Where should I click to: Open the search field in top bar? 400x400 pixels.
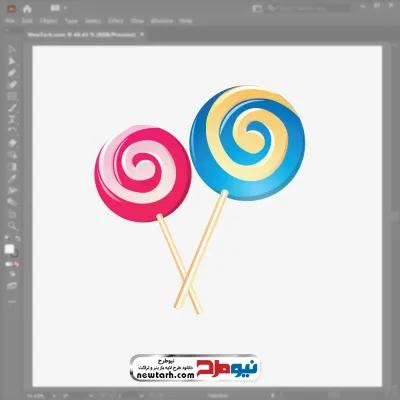tap(308, 9)
